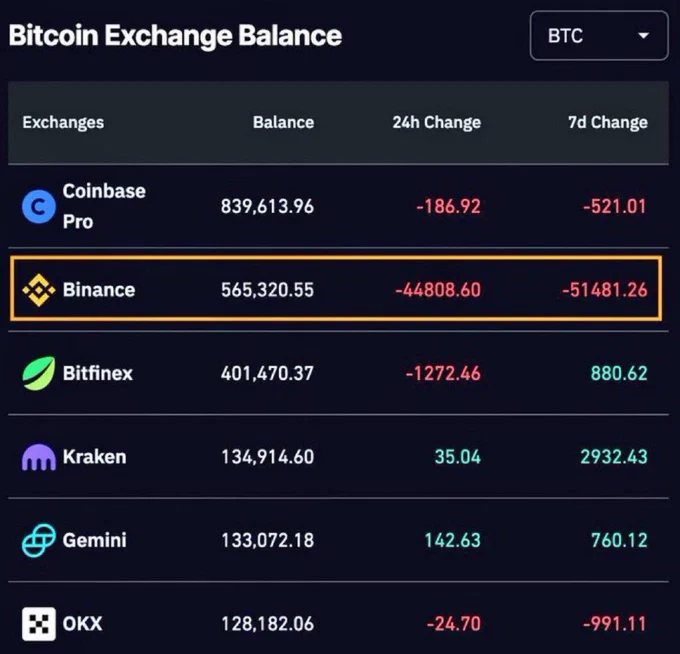Sort by the 24h Change column
Image resolution: width=680 pixels, height=654 pixels.
(437, 122)
